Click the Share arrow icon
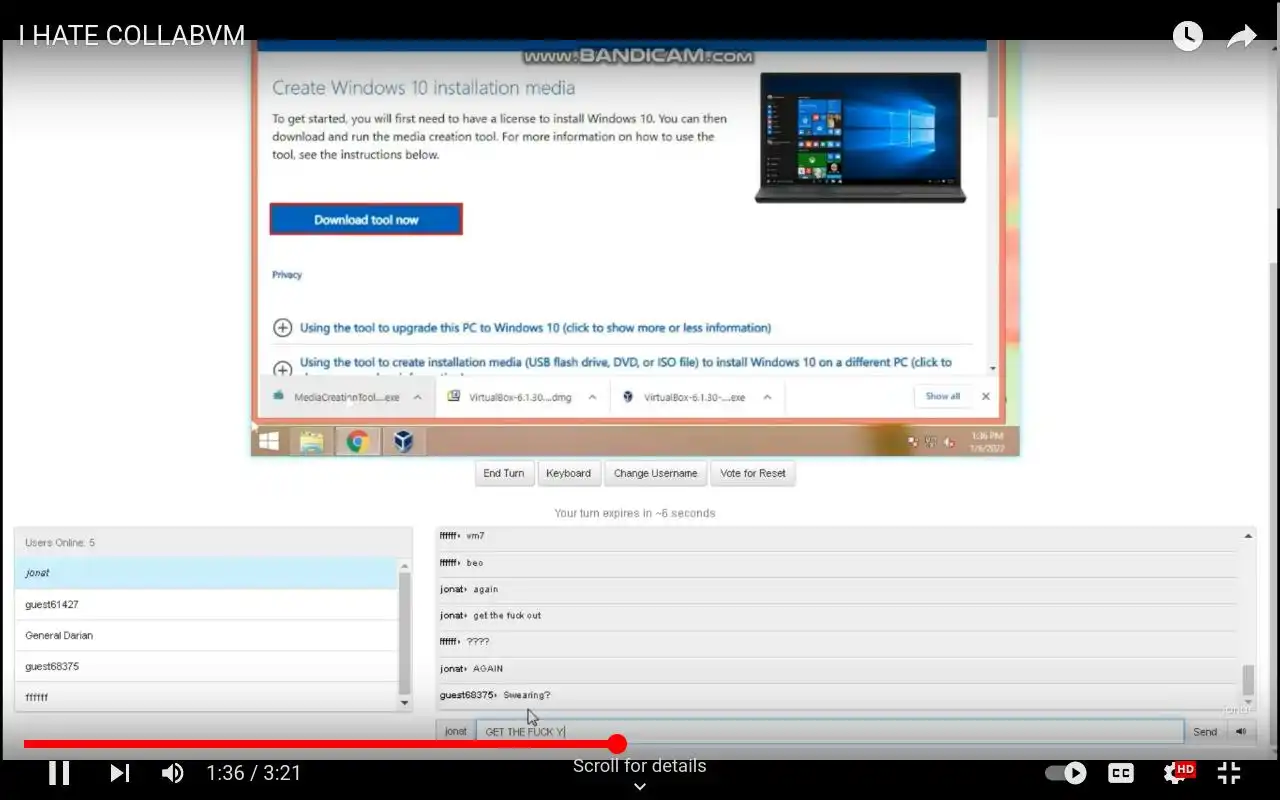Image resolution: width=1280 pixels, height=800 pixels. click(1242, 37)
